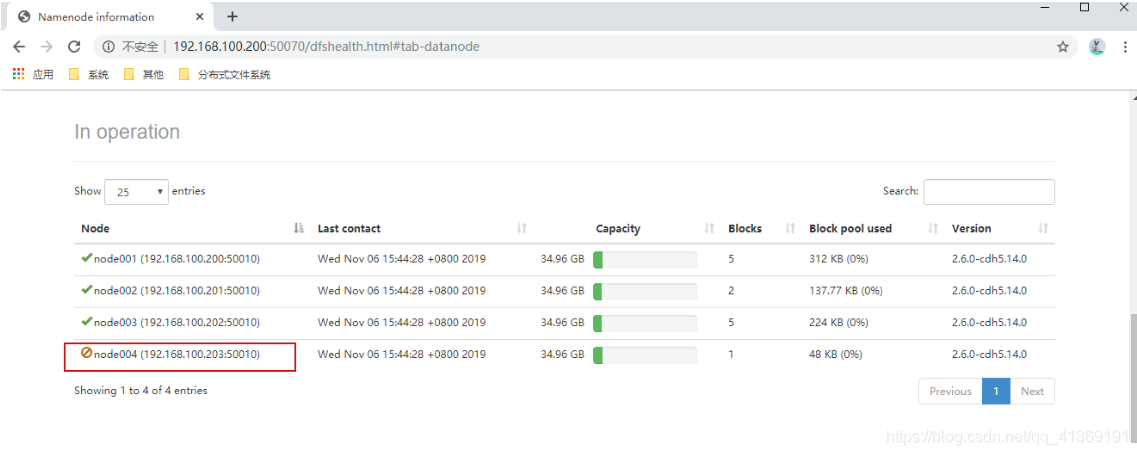Open a new browser tab
This screenshot has height=455, width=1137.
pyautogui.click(x=232, y=16)
